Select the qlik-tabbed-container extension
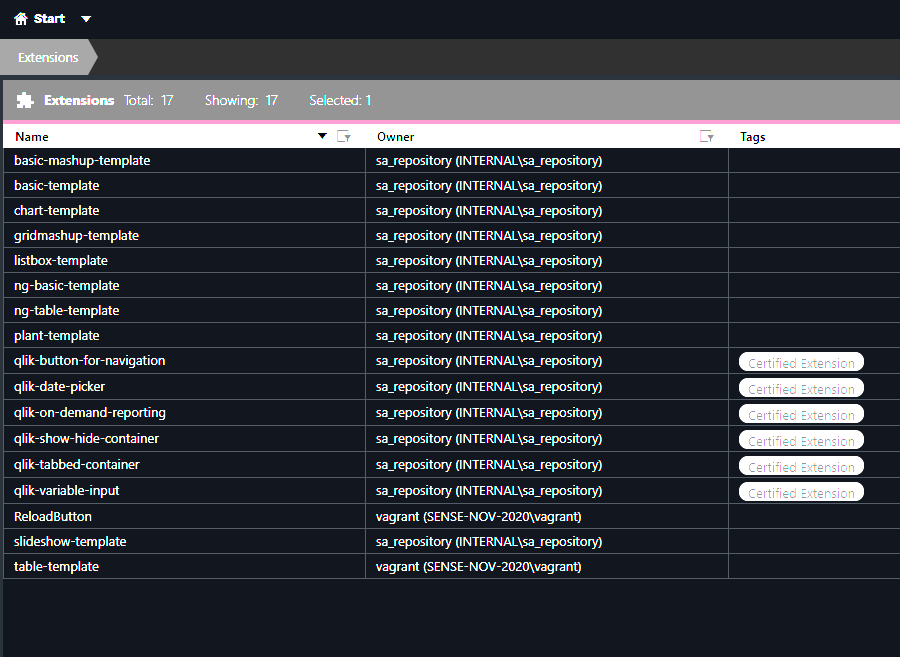Image resolution: width=900 pixels, height=657 pixels. coord(77,465)
